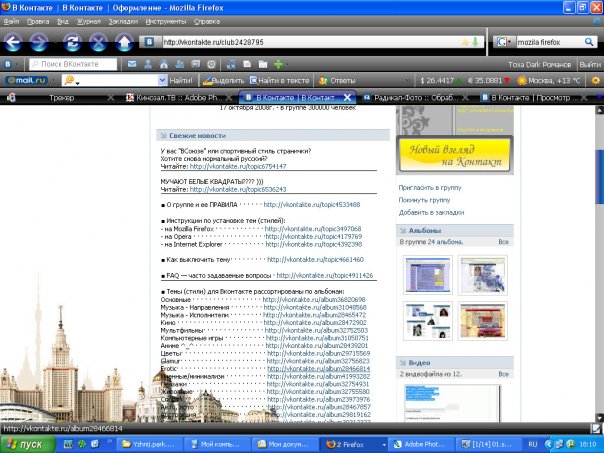The height and width of the screenshot is (453, 604).
Task: Click Выделить highlight button on Mail.ru toolbar
Action: (x=223, y=81)
